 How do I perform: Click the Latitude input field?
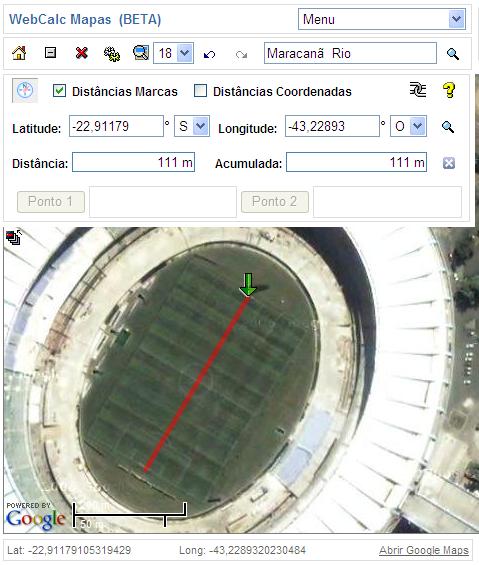[116, 126]
